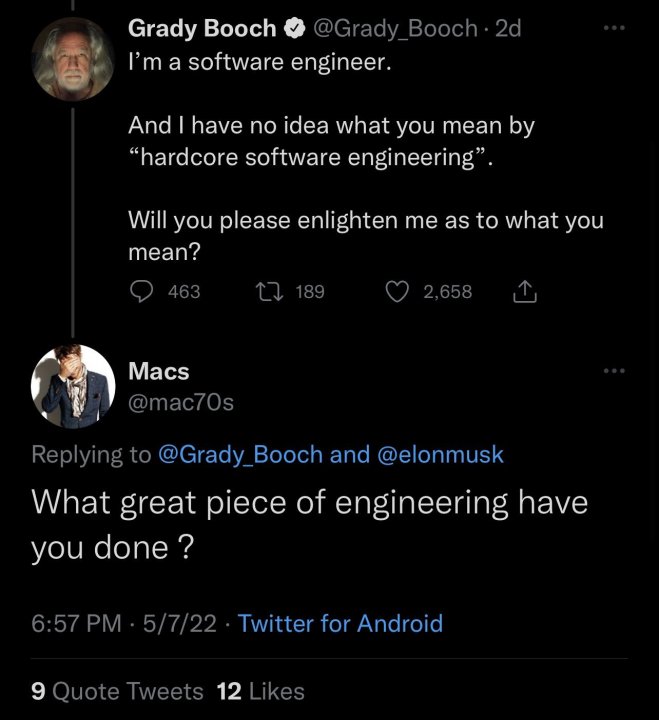Open the three-dot menu on Grady's tweet
This screenshot has width=659, height=720.
pos(614,28)
